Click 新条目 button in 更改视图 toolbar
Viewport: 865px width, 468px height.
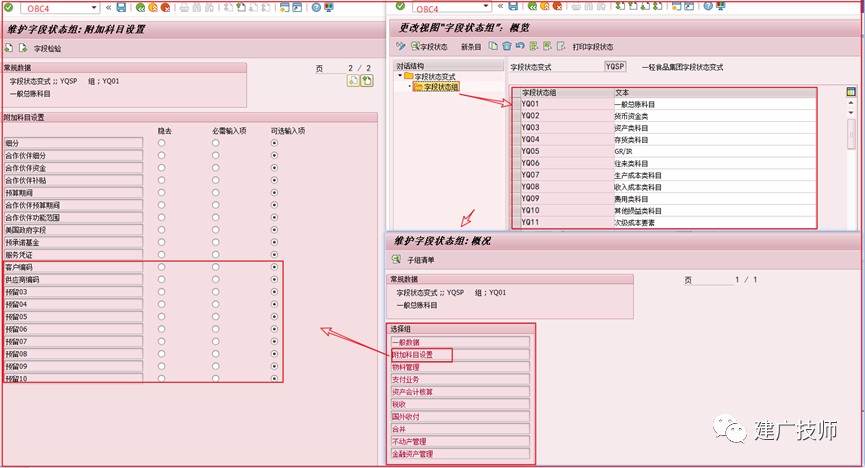coord(471,47)
